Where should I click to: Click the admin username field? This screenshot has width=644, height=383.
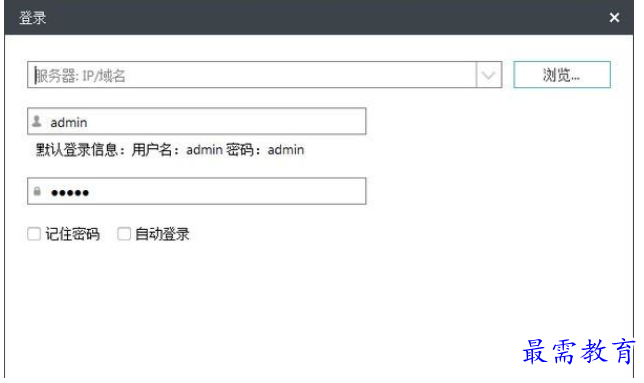coord(197,122)
